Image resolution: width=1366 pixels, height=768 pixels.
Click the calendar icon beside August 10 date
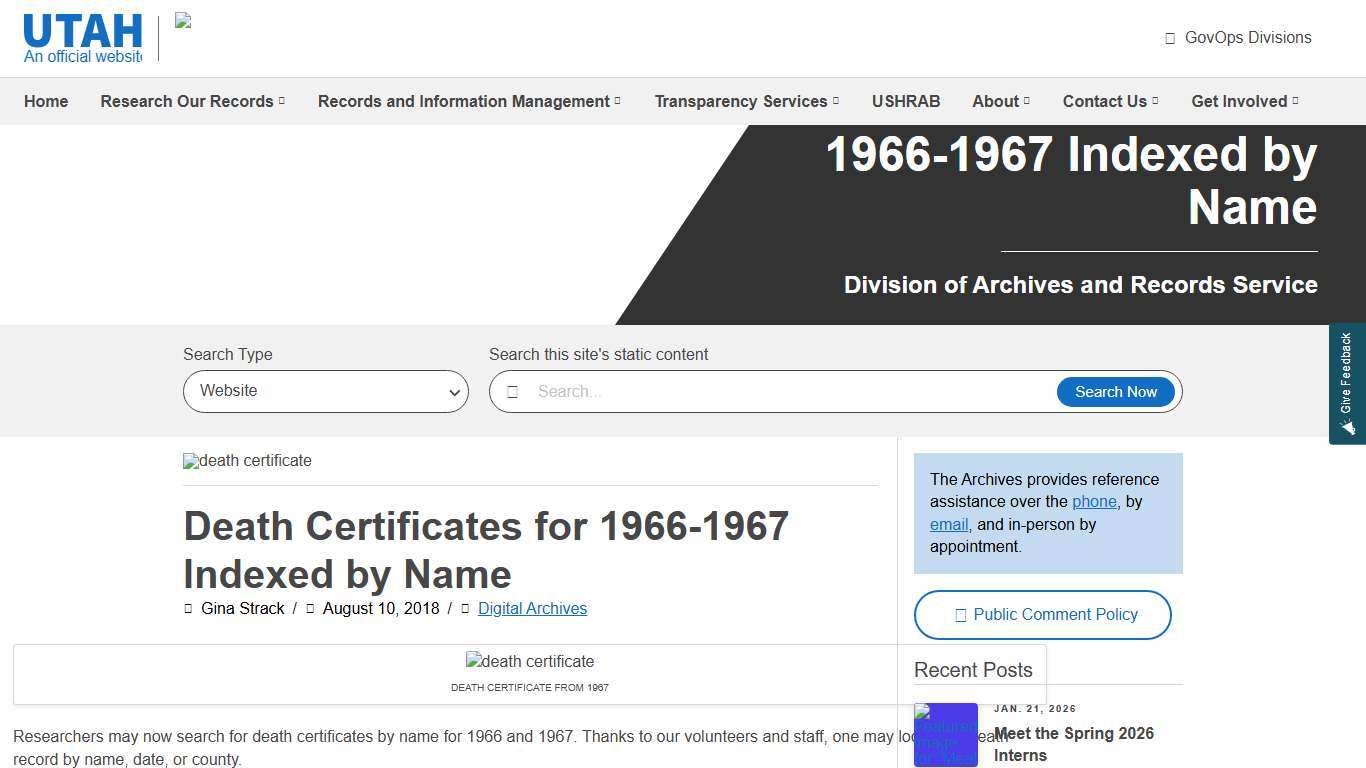(x=309, y=608)
